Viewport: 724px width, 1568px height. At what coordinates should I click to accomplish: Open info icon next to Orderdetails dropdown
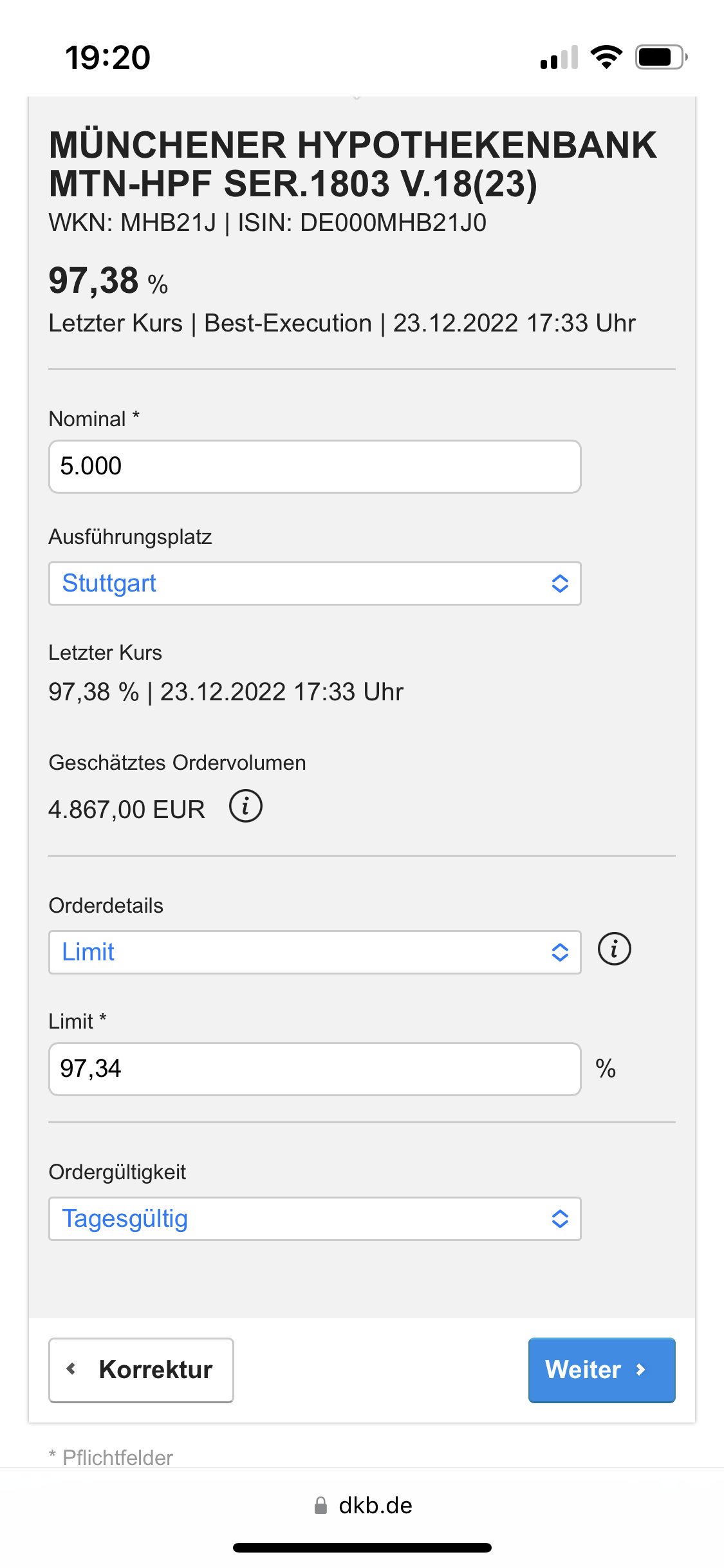pos(614,949)
